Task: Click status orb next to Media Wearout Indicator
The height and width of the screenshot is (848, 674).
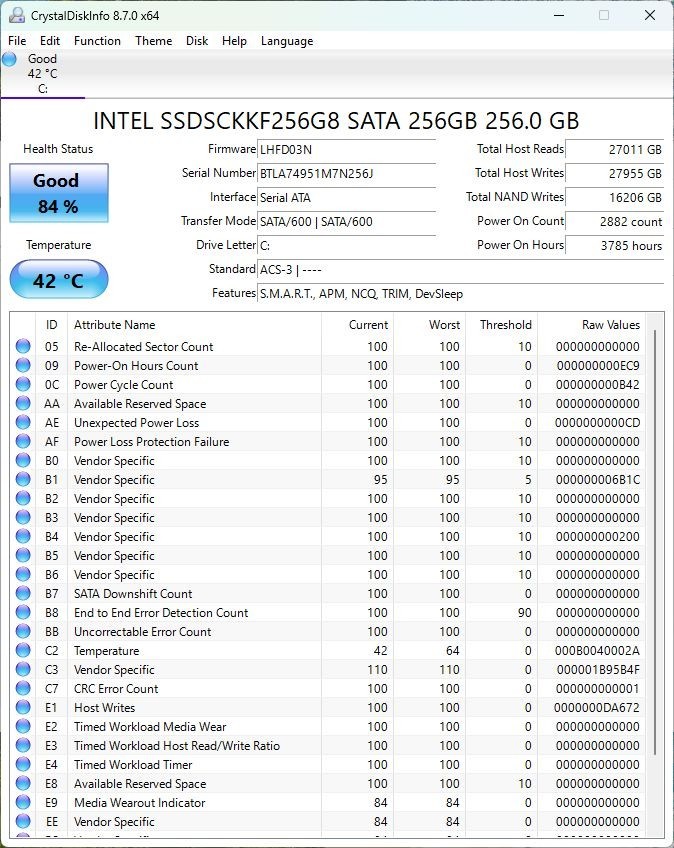Action: click(x=23, y=802)
